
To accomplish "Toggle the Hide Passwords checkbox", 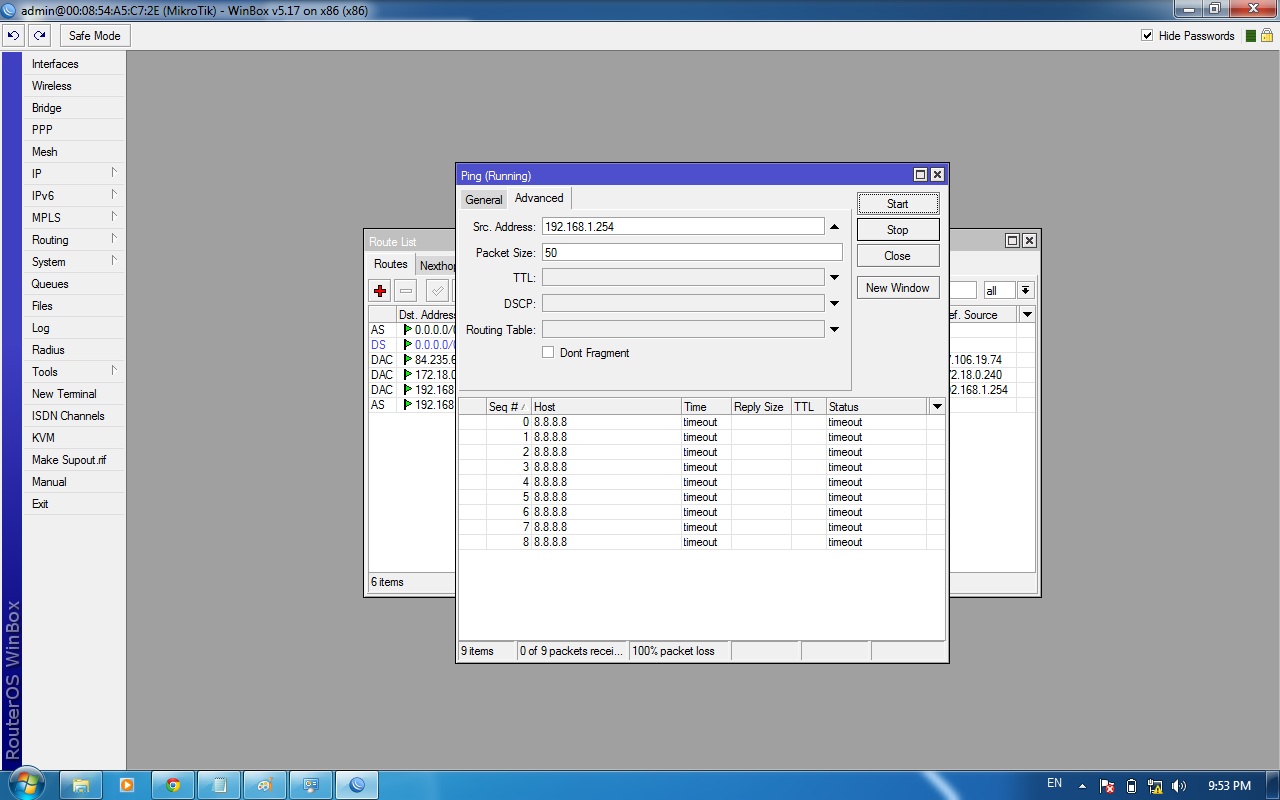I will pyautogui.click(x=1147, y=36).
